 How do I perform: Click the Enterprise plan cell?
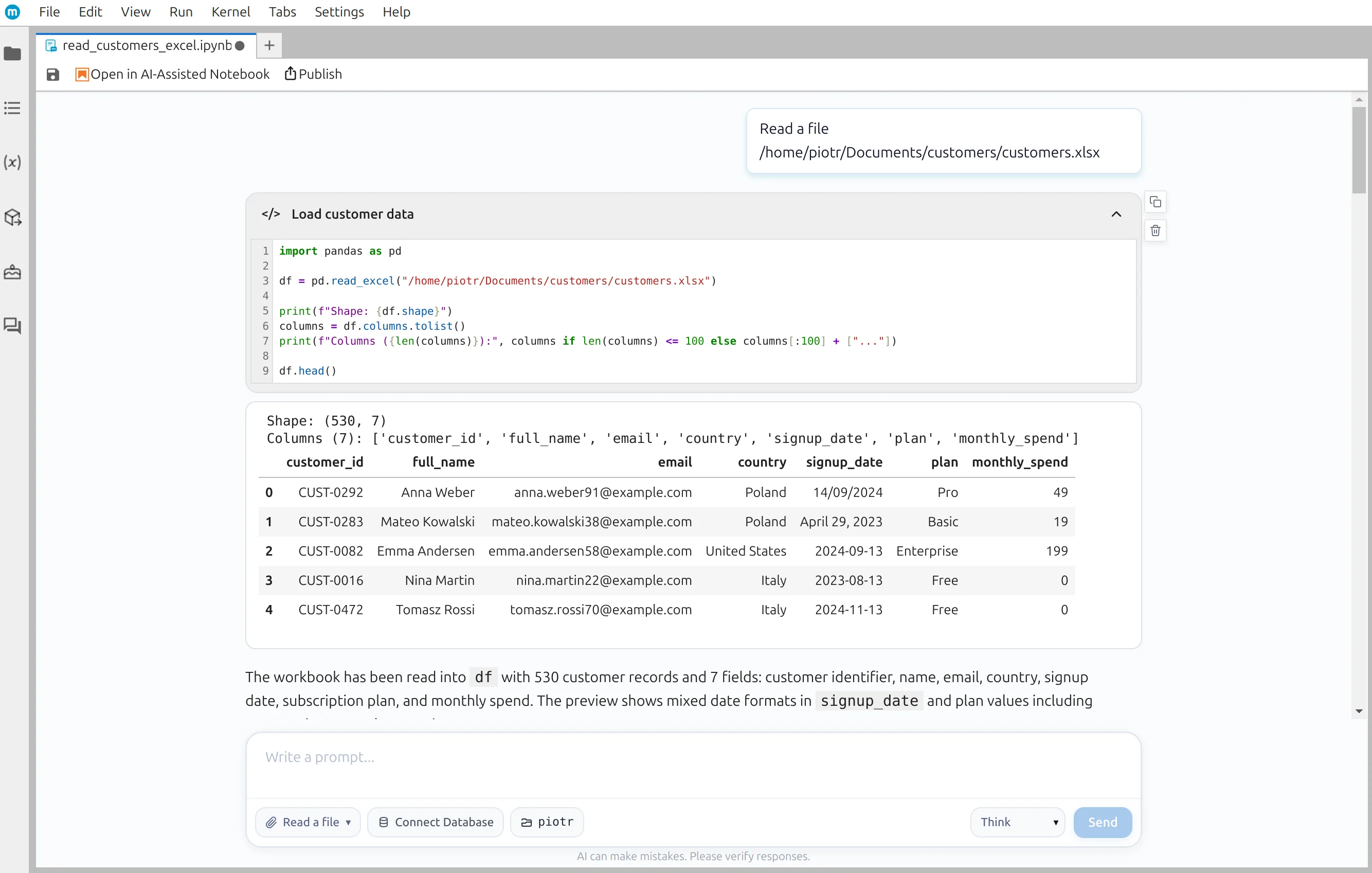click(x=927, y=551)
